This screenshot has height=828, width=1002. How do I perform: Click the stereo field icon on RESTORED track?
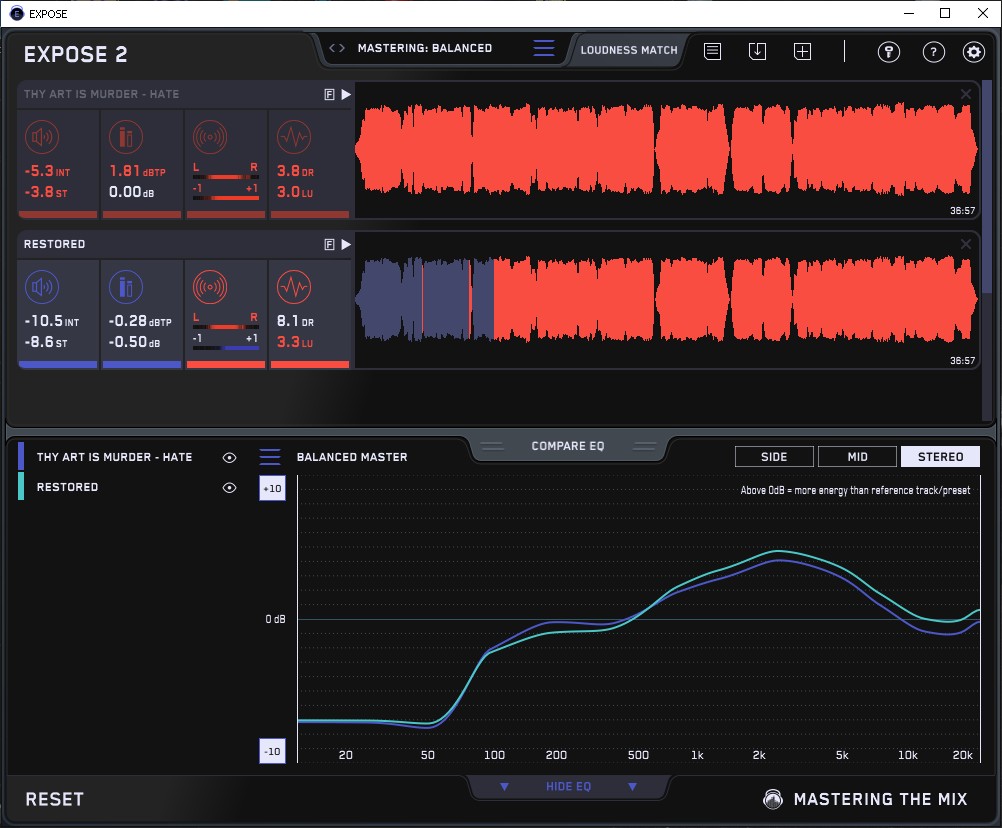(x=209, y=288)
